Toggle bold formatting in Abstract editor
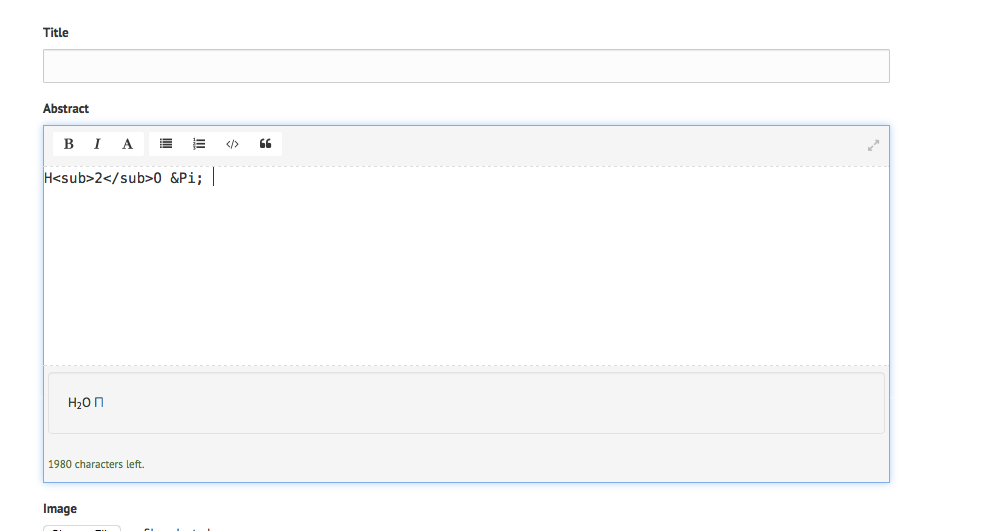 coord(68,144)
